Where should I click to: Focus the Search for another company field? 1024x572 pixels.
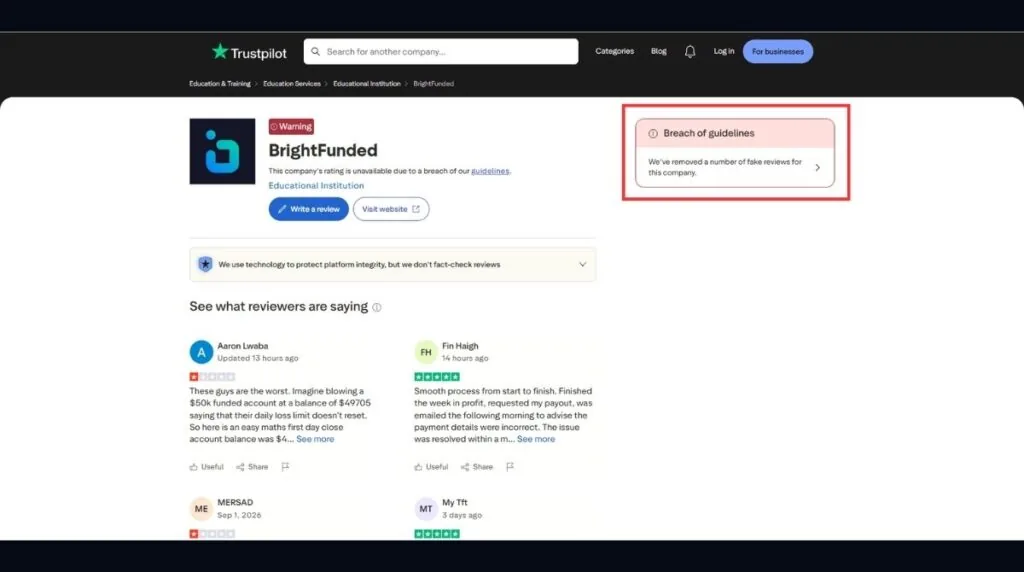click(441, 52)
